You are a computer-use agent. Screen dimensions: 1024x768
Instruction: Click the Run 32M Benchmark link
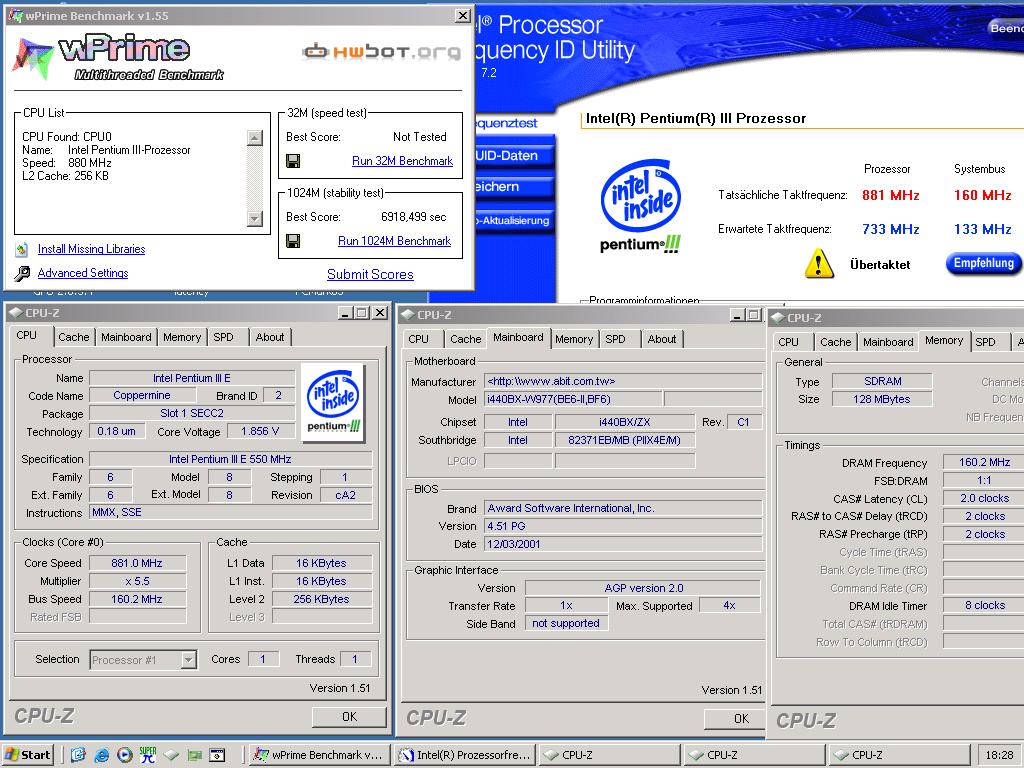click(402, 161)
